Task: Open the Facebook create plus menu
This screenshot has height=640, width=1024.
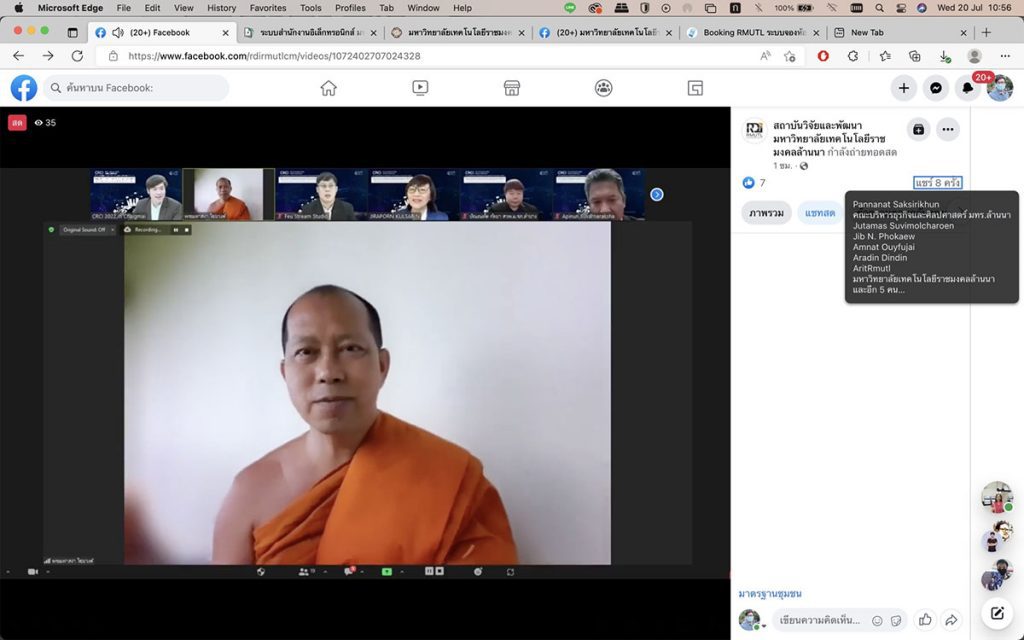Action: [x=903, y=88]
